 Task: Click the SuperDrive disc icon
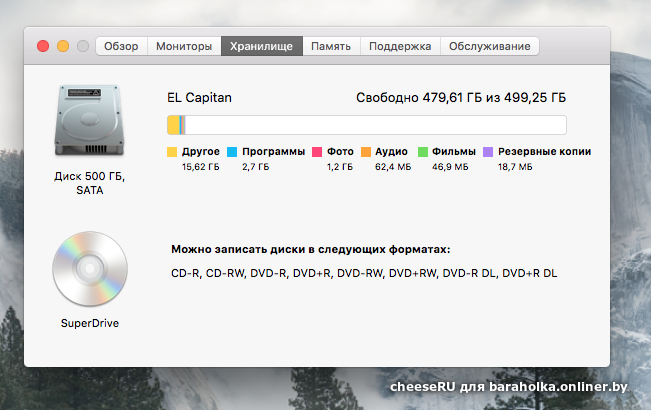(x=90, y=269)
